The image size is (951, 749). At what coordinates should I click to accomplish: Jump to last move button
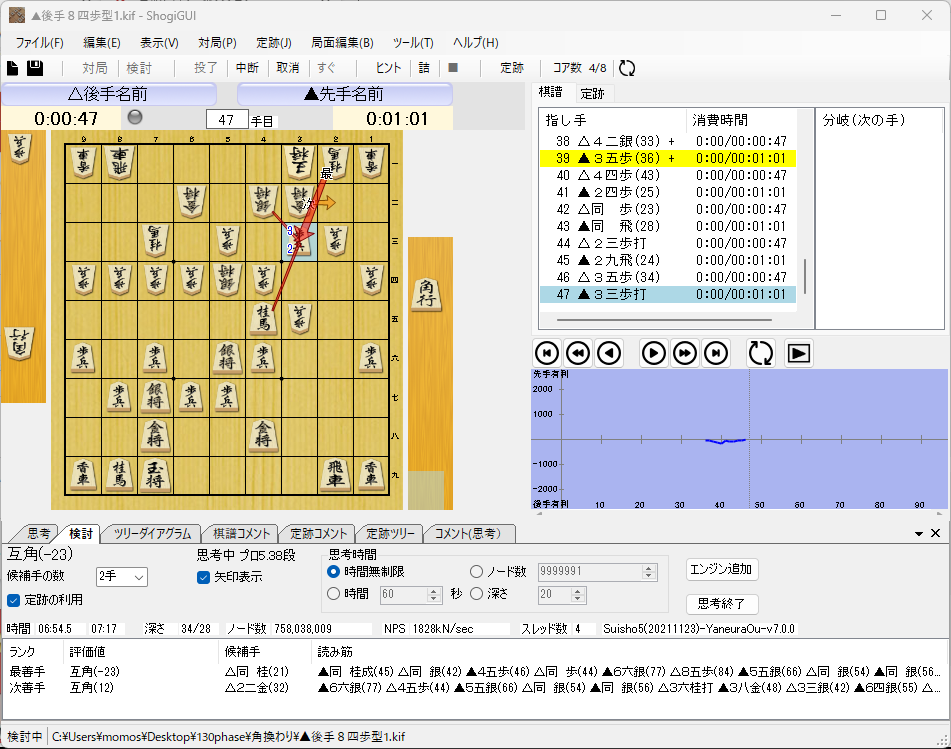coord(716,353)
